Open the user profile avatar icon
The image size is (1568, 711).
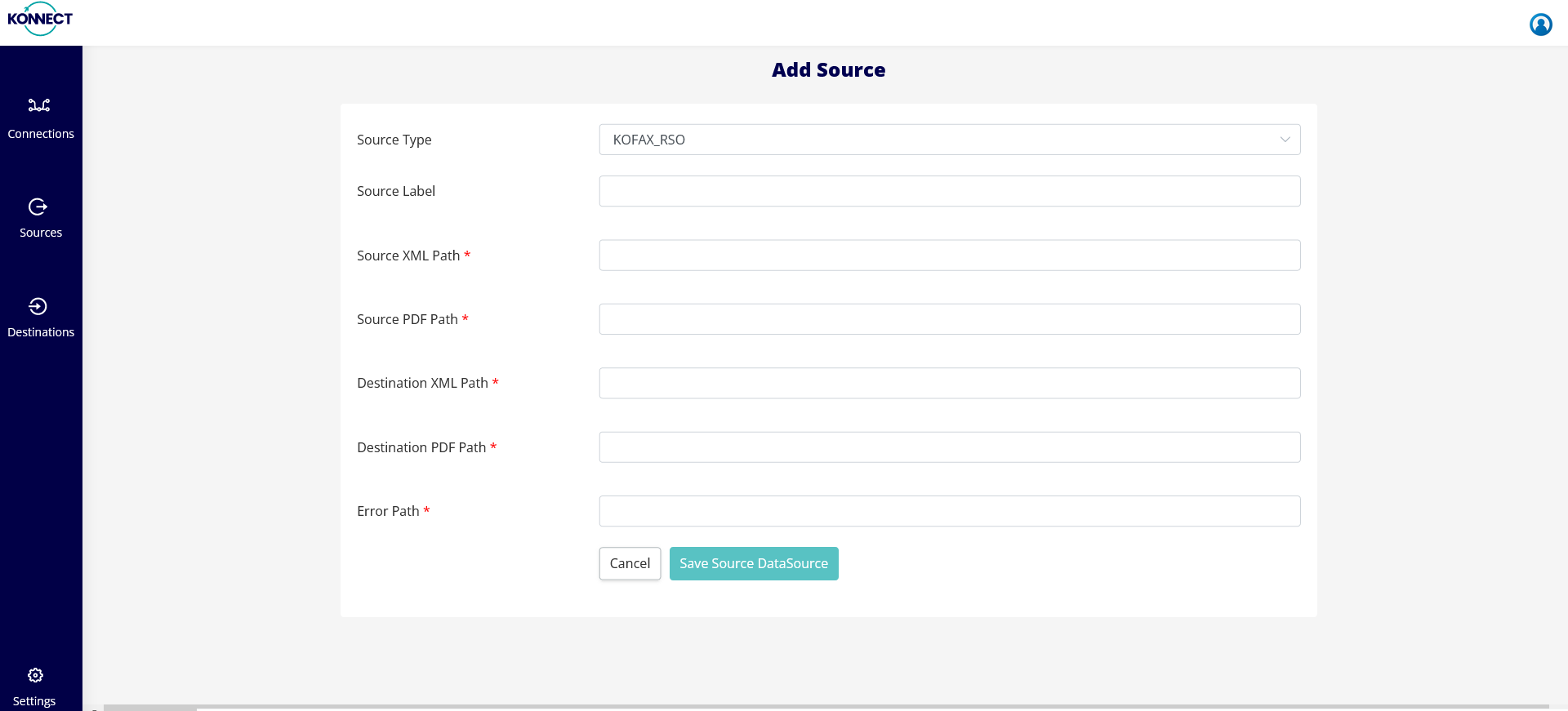(1540, 24)
